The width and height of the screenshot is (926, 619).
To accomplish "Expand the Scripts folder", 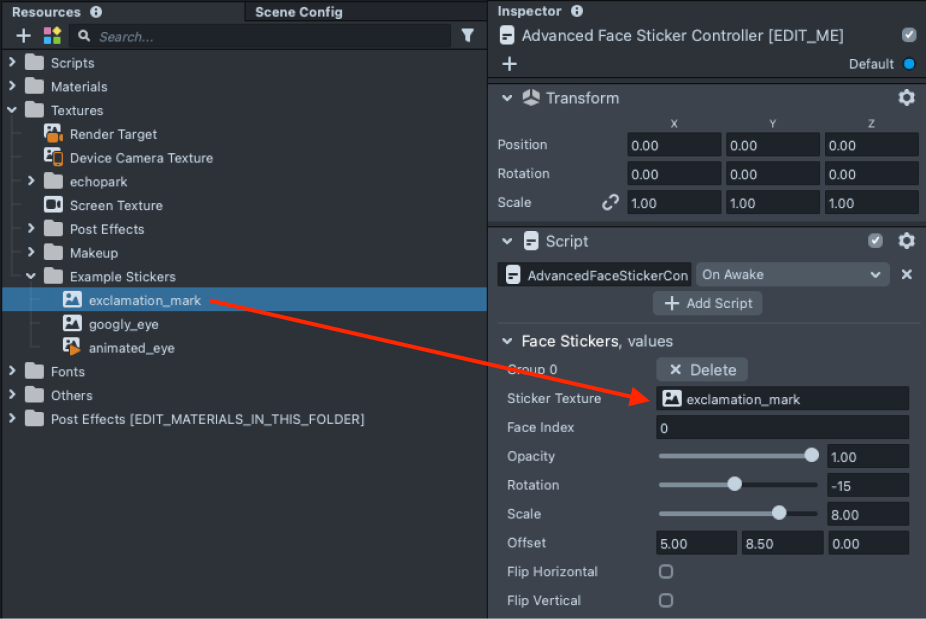I will (12, 63).
